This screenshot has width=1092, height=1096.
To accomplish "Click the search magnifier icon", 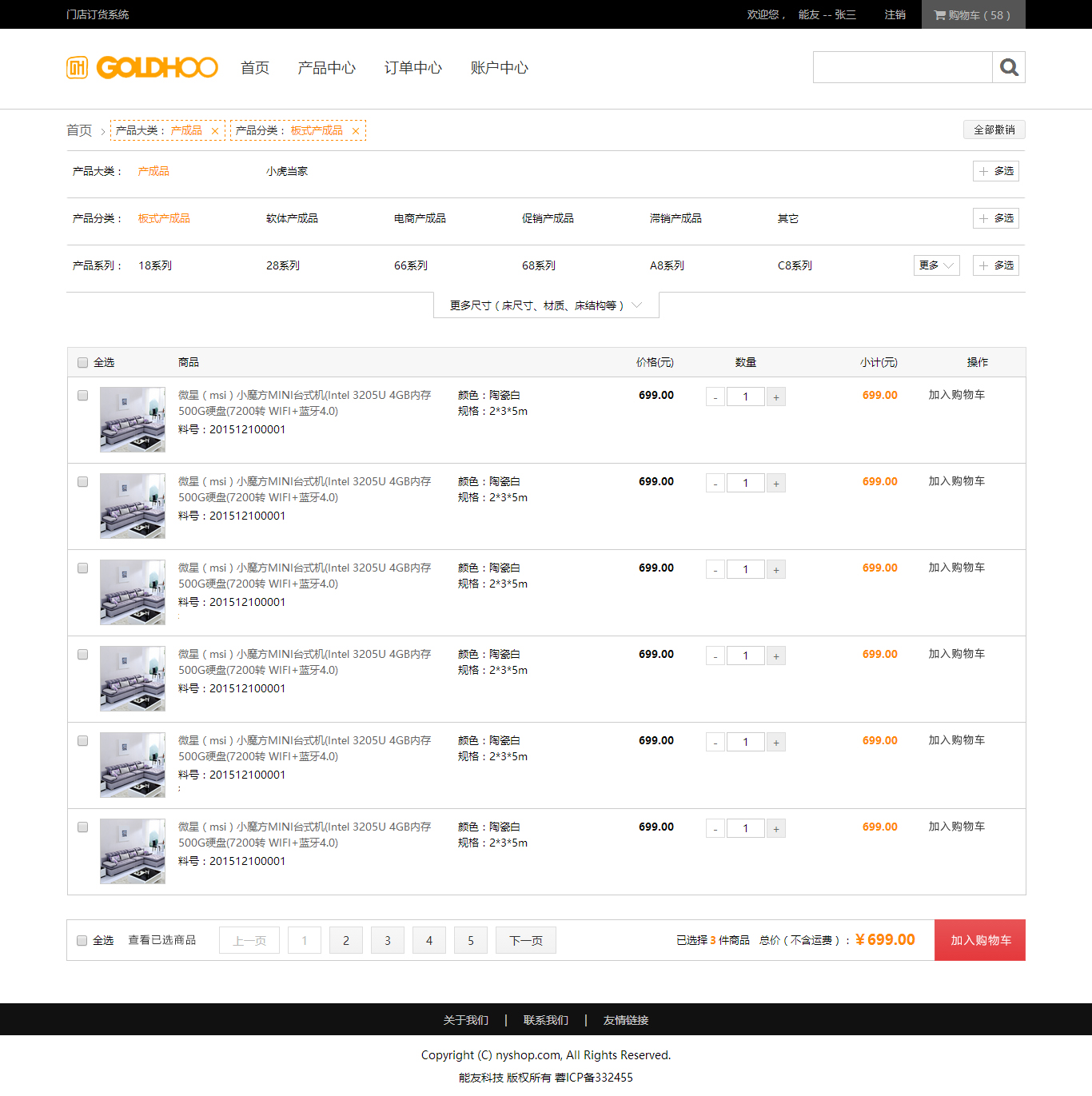I will 1009,67.
